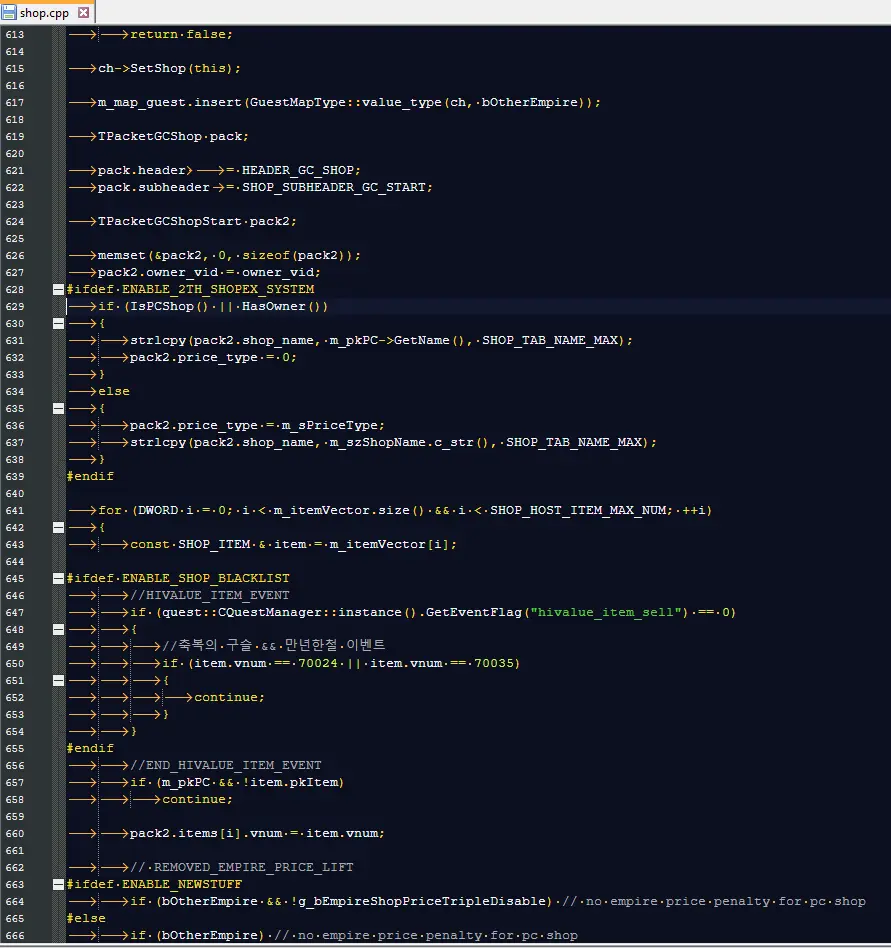This screenshot has width=891, height=948.
Task: Click 'continue;' on line 658
Action: click(198, 800)
